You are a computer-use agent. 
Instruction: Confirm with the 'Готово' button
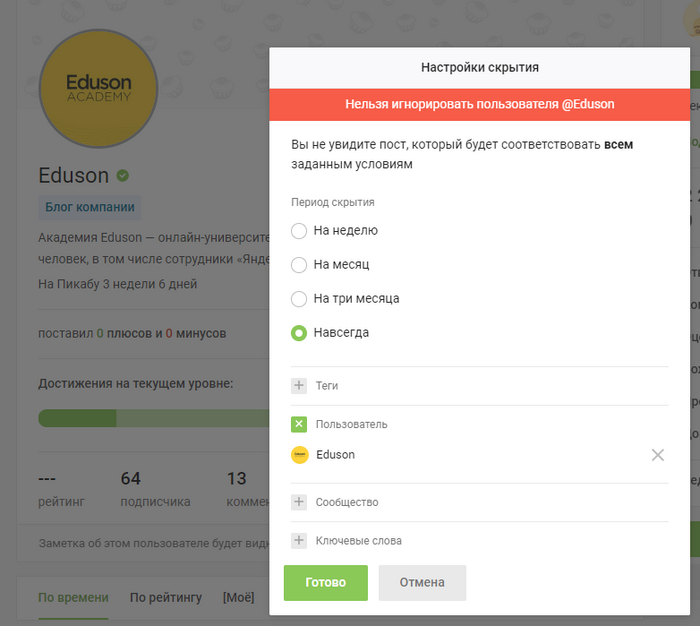(x=326, y=583)
